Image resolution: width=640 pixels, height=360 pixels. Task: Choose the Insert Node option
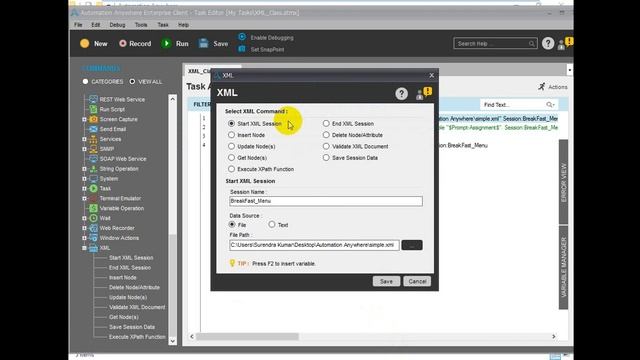click(x=231, y=135)
